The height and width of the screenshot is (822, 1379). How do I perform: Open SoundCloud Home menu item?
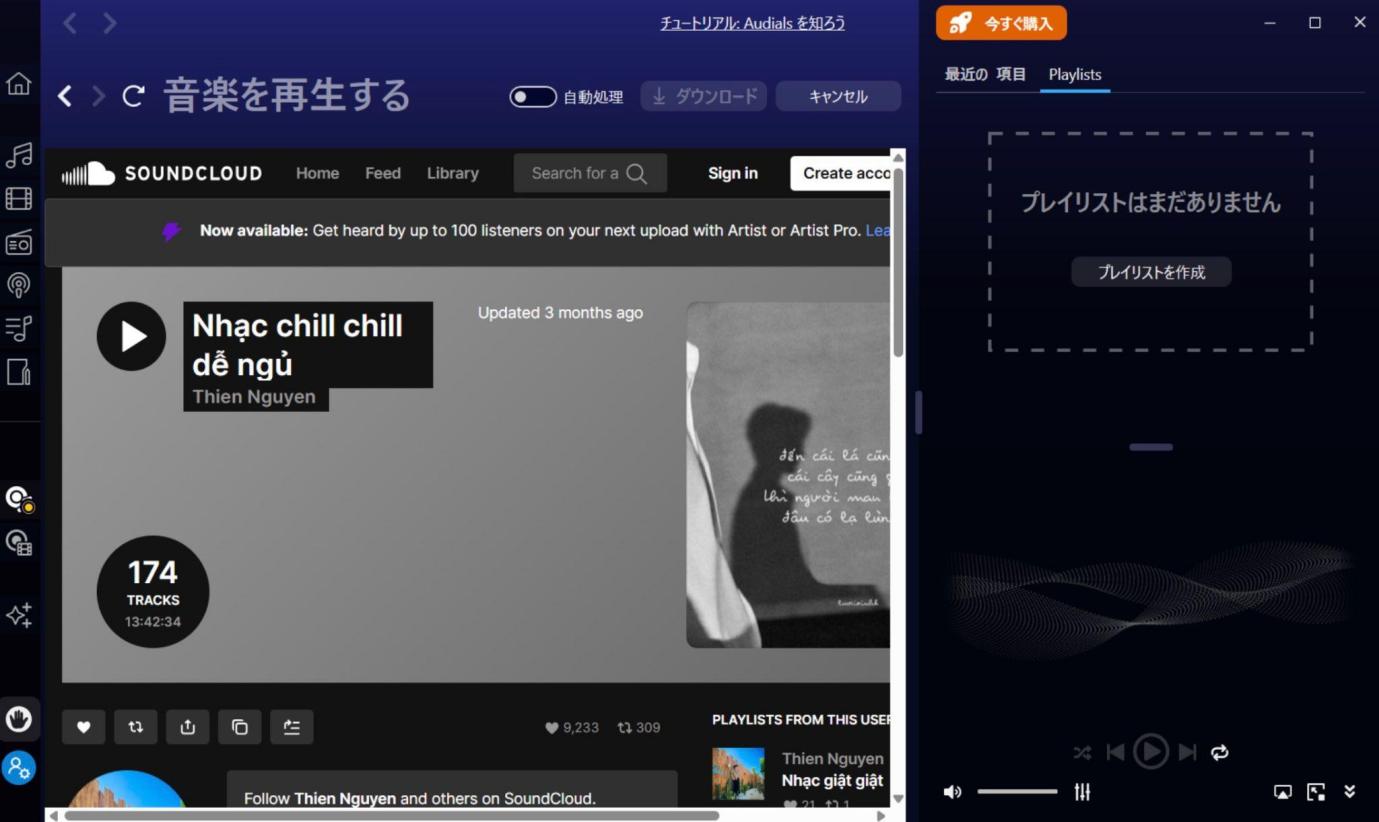click(x=317, y=173)
